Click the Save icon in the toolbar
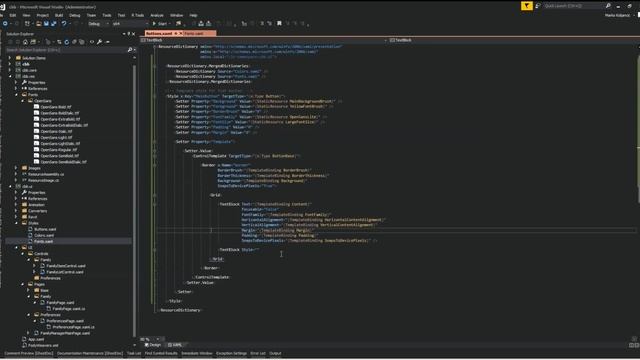The image size is (640, 360). pyautogui.click(x=46, y=24)
